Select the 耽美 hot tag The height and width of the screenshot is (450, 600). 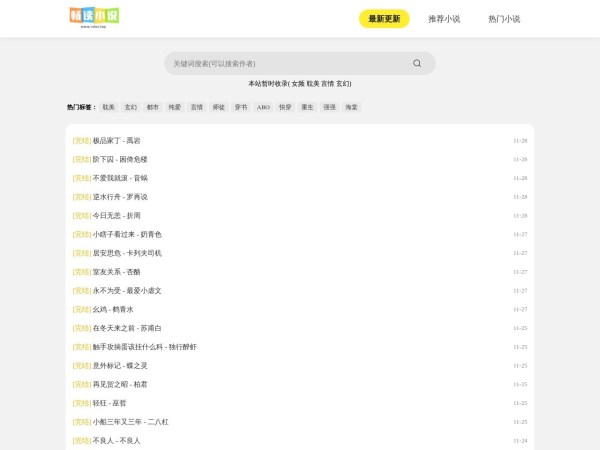pos(109,106)
